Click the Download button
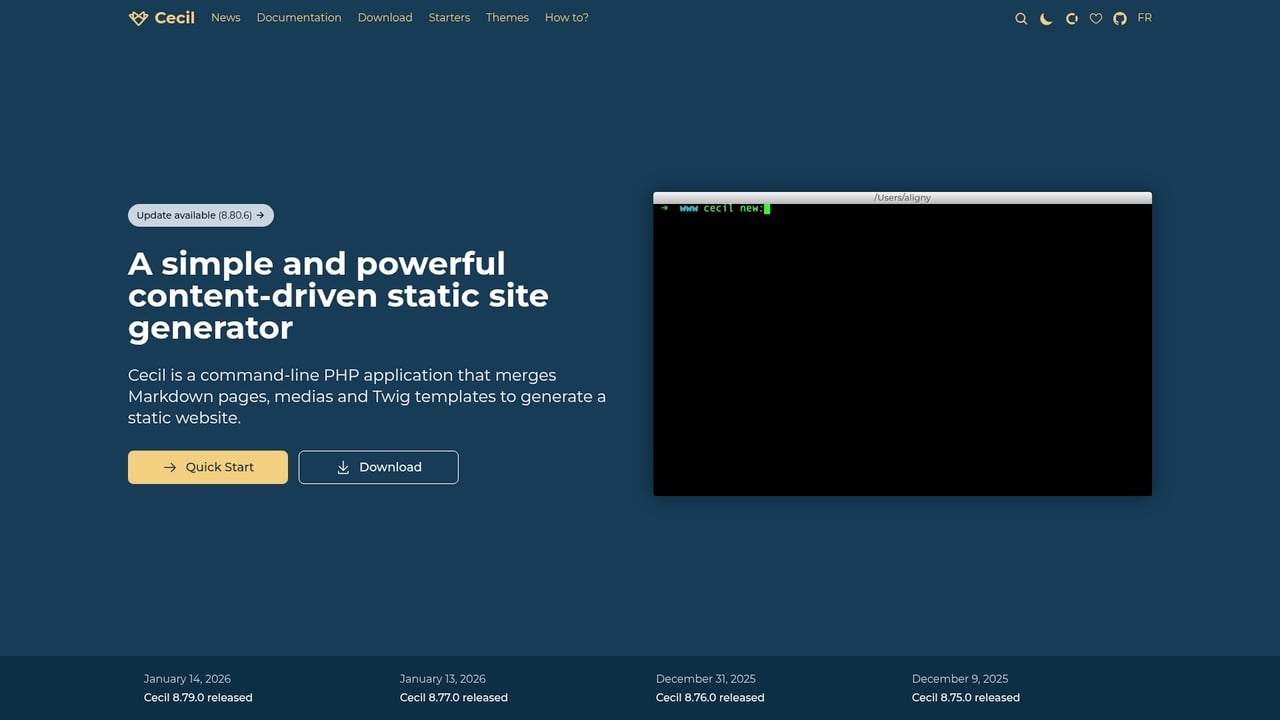Viewport: 1280px width, 720px height. click(x=378, y=467)
